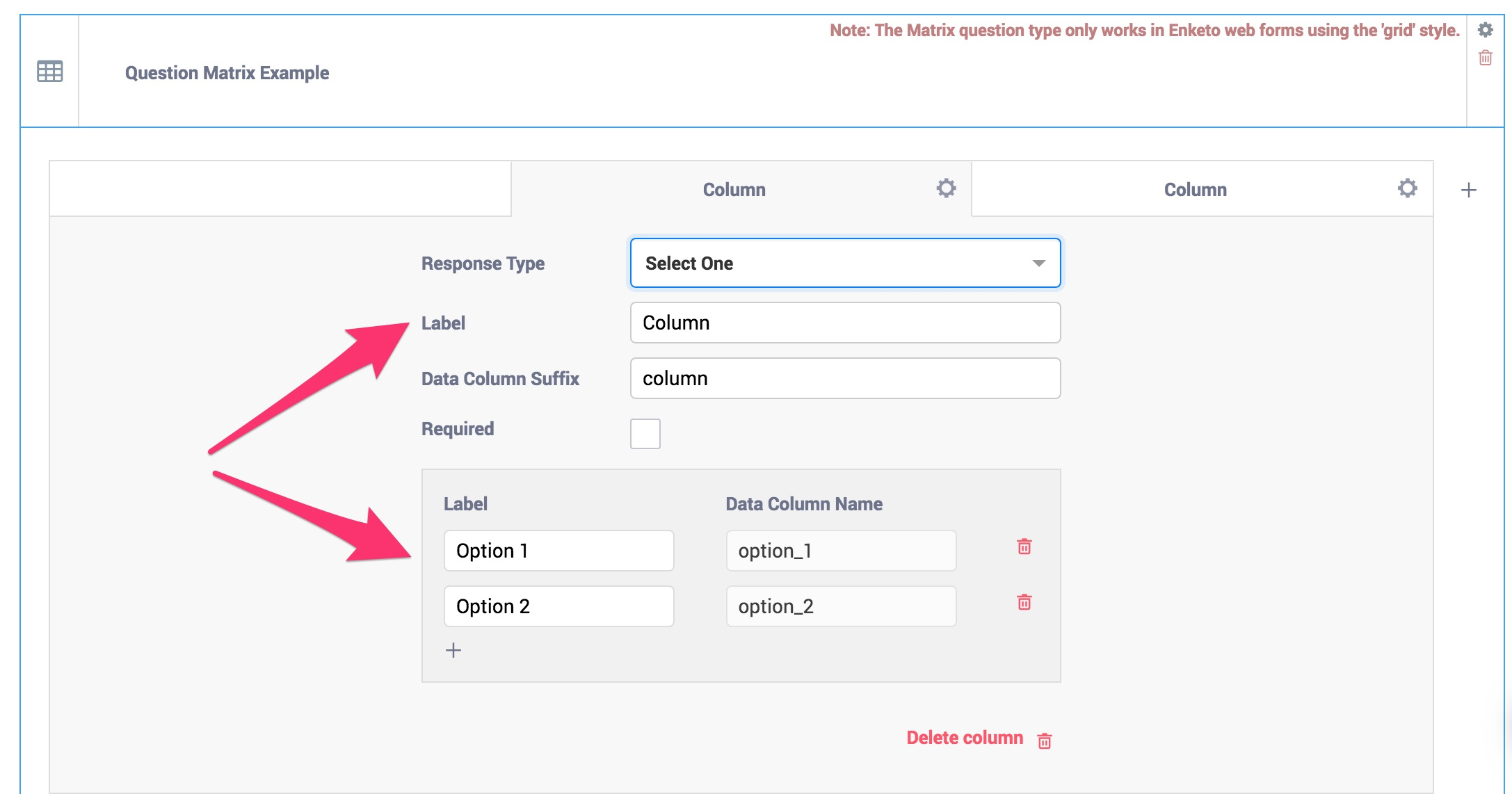Add another option with plus icon
Image resolution: width=1512 pixels, height=794 pixels.
[x=453, y=650]
